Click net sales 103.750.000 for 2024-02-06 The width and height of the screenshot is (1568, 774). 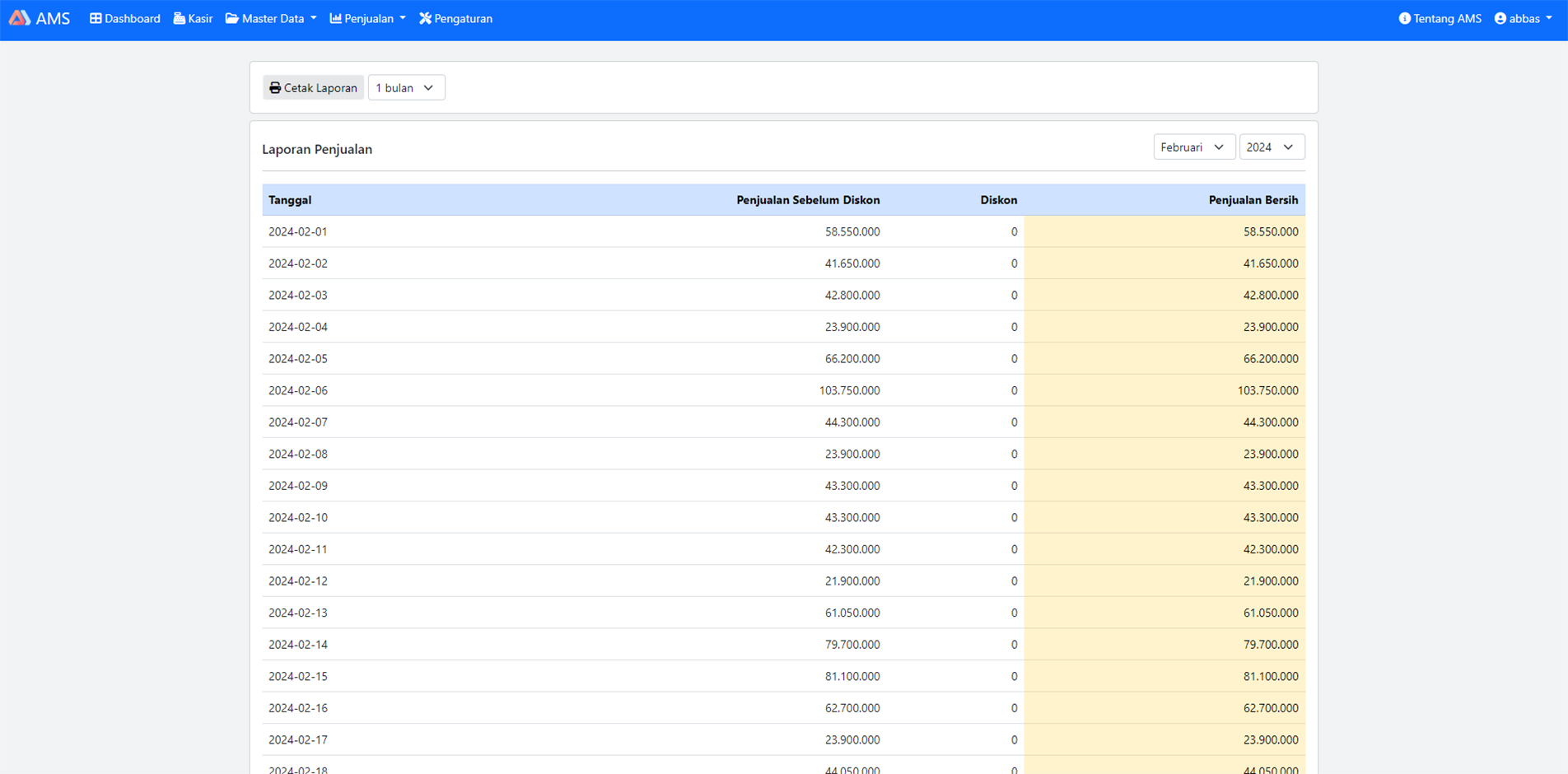click(1268, 390)
